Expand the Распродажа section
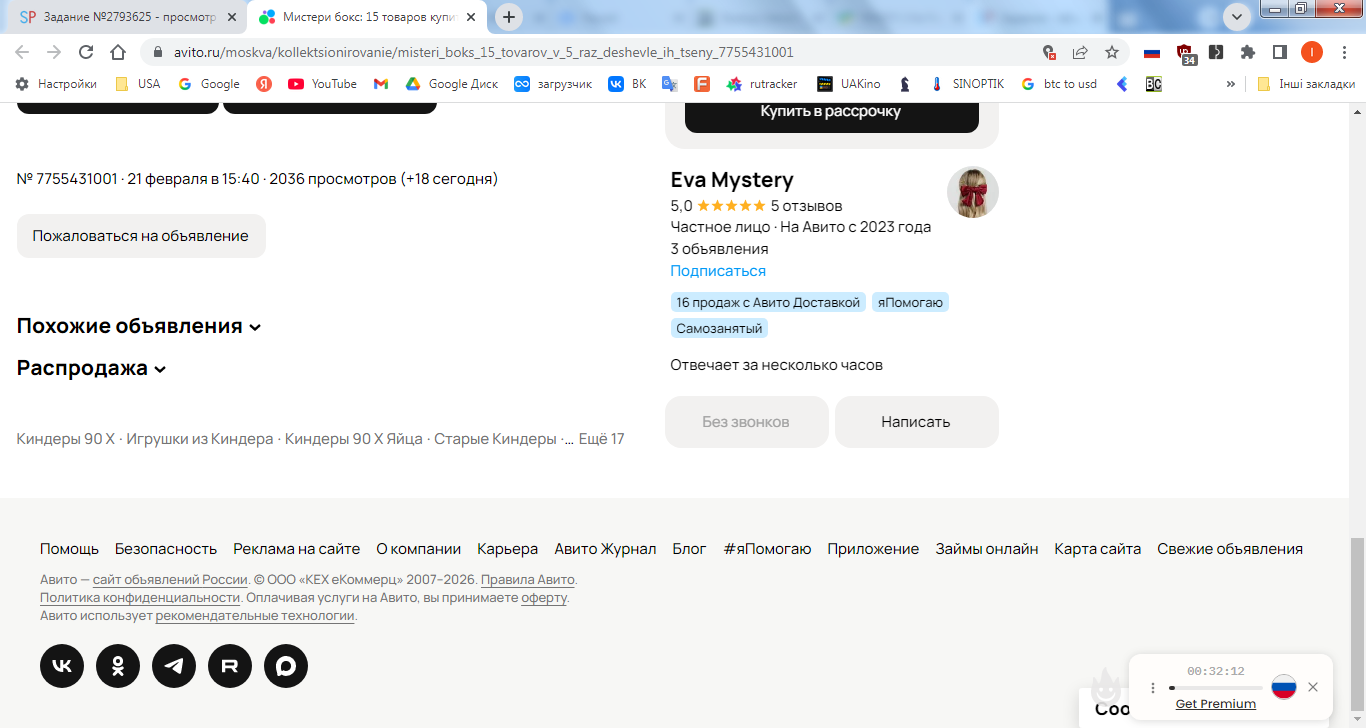The image size is (1366, 728). click(92, 368)
